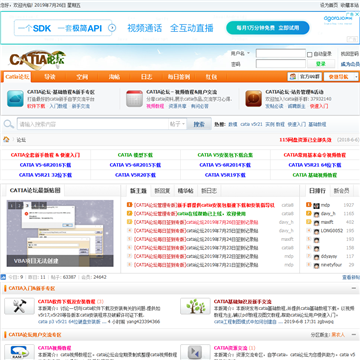Click the 官方QQ群 icon button
This screenshot has width=360, height=360.
tap(305, 77)
